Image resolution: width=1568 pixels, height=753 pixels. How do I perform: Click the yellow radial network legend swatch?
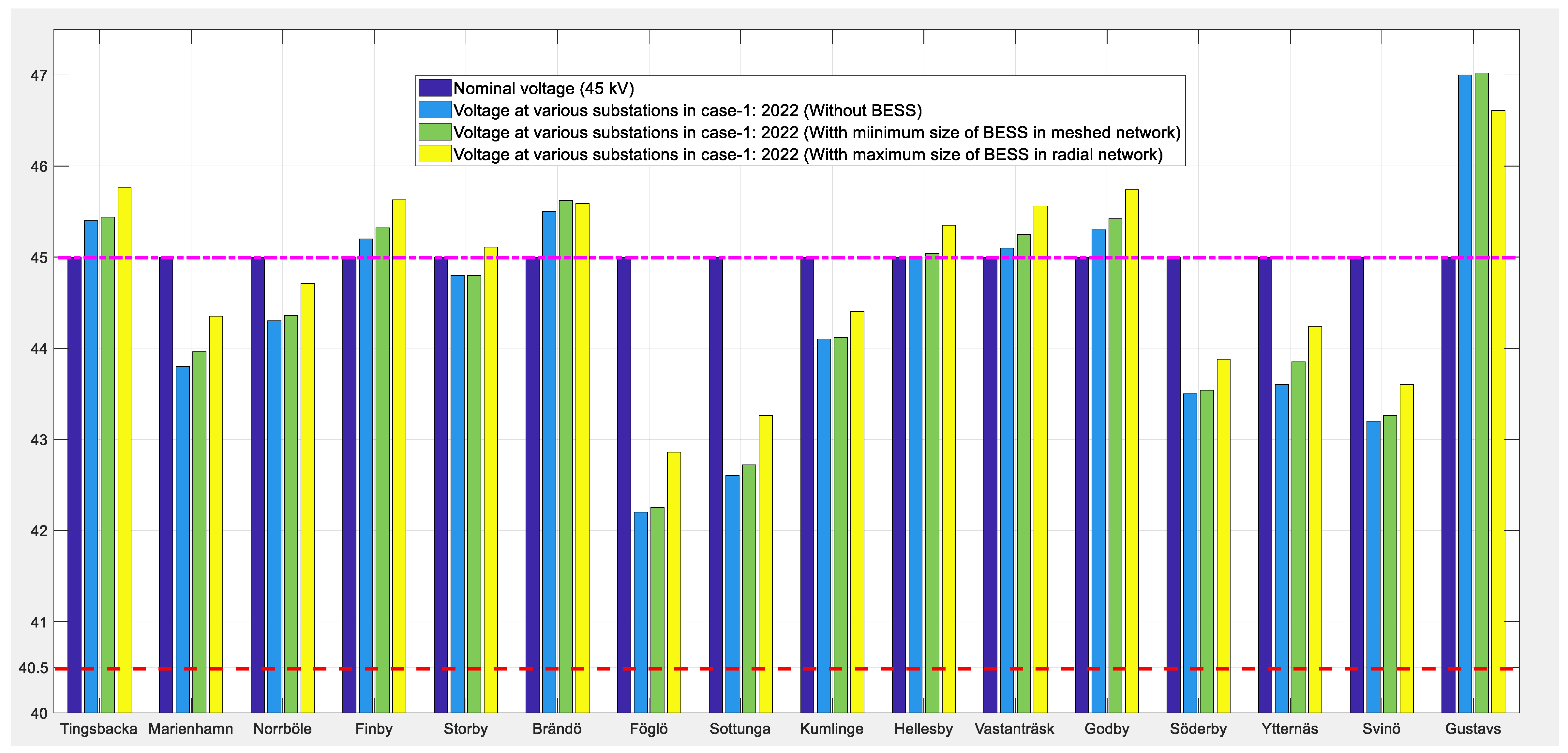[x=435, y=154]
